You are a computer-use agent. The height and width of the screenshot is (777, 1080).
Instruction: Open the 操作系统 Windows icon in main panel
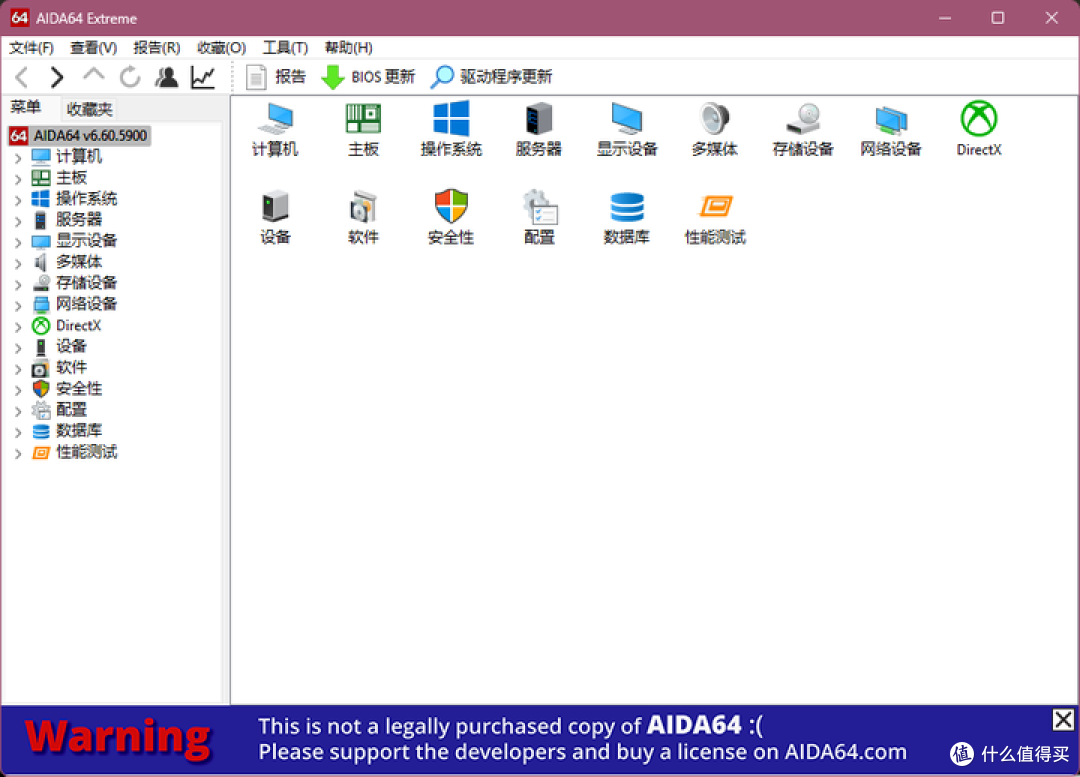451,129
